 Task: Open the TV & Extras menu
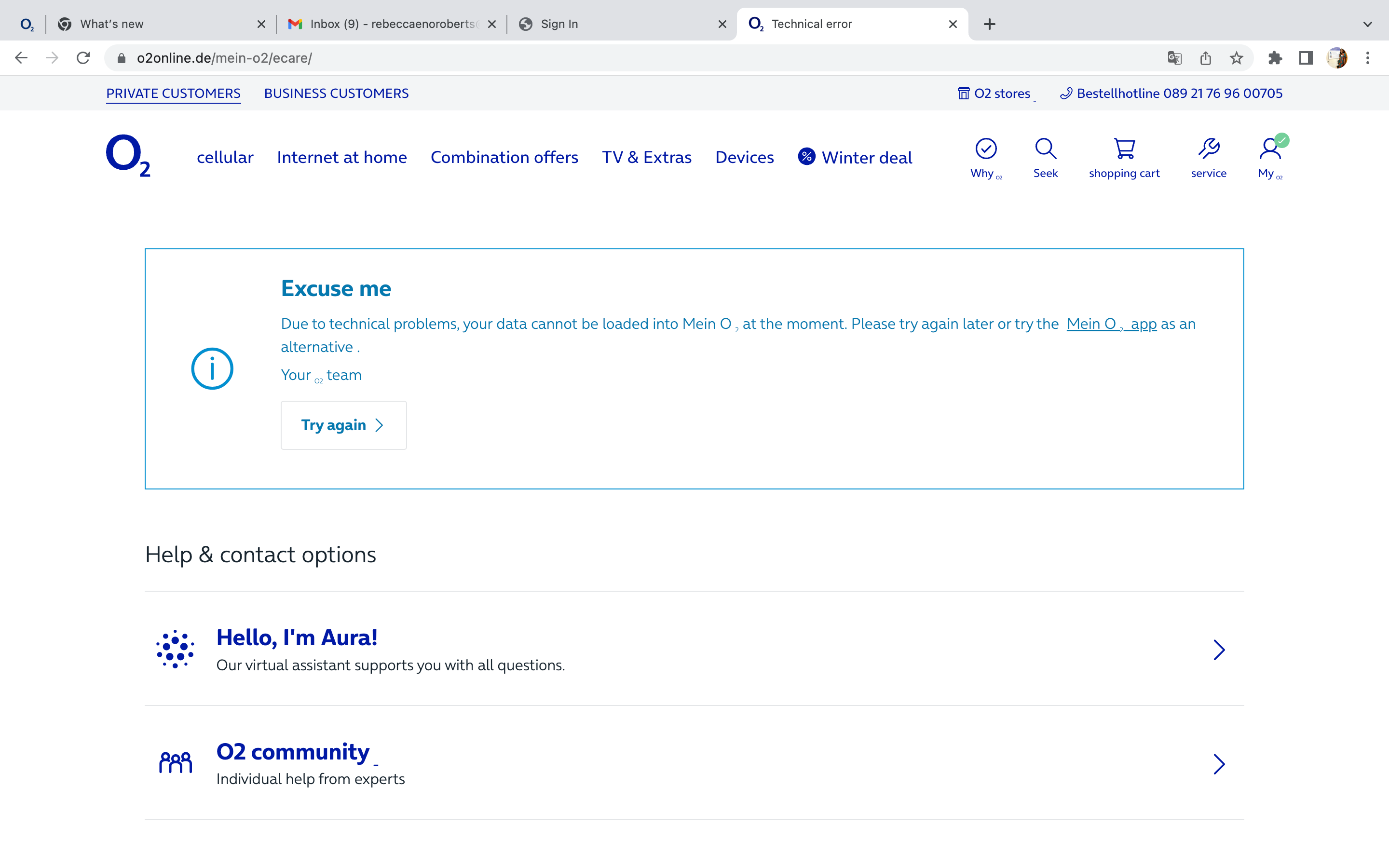tap(647, 157)
